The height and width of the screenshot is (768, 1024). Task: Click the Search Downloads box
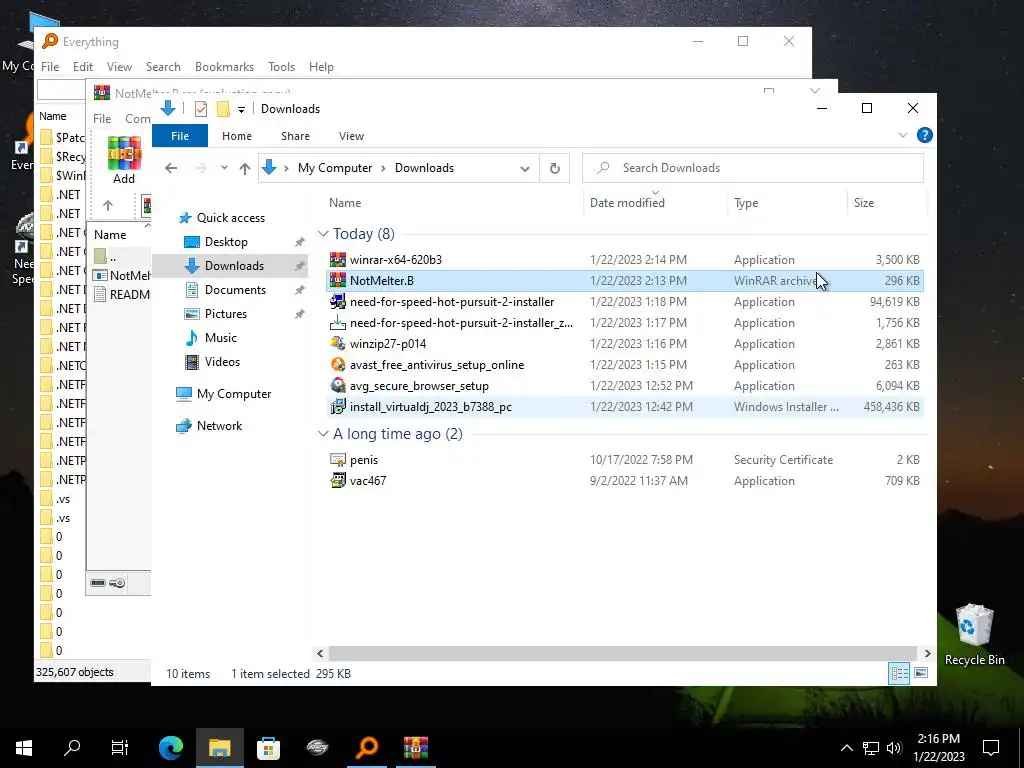click(753, 168)
